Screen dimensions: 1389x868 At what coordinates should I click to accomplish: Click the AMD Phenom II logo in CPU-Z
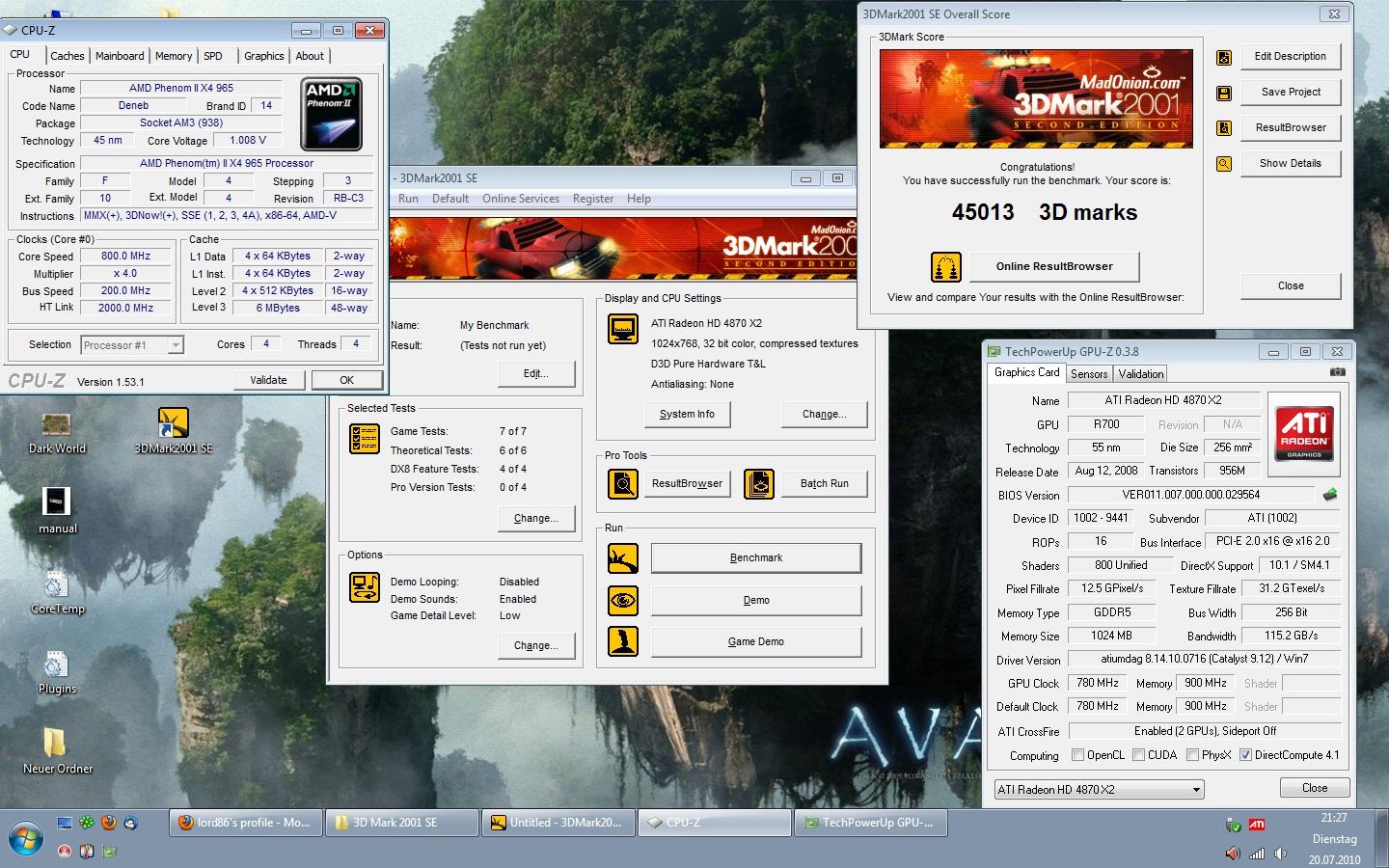[331, 114]
